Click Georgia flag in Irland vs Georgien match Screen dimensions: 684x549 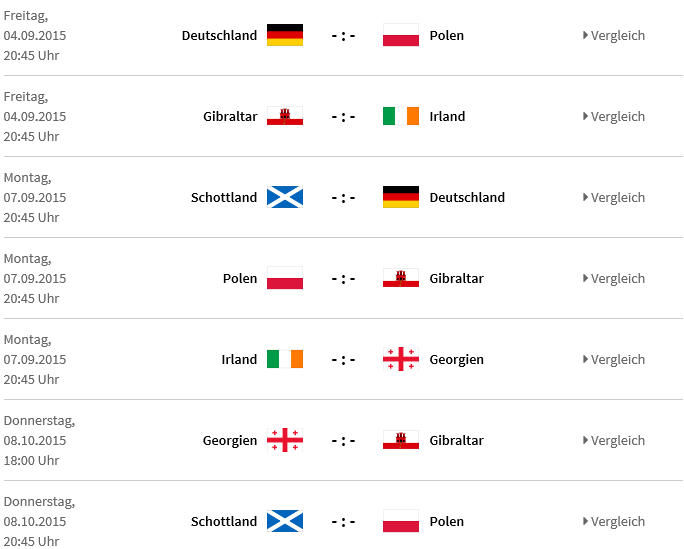pos(401,359)
